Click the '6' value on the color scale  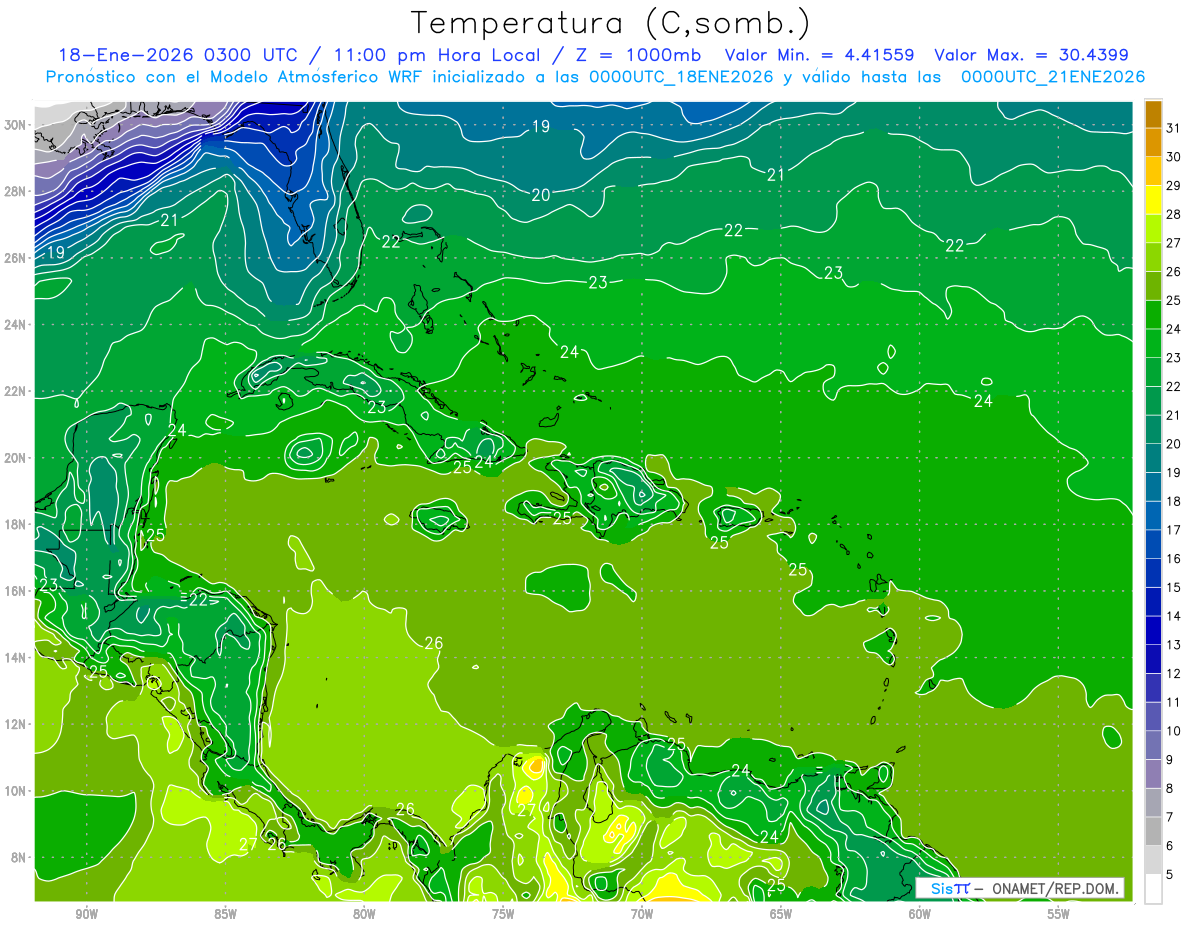1170,846
